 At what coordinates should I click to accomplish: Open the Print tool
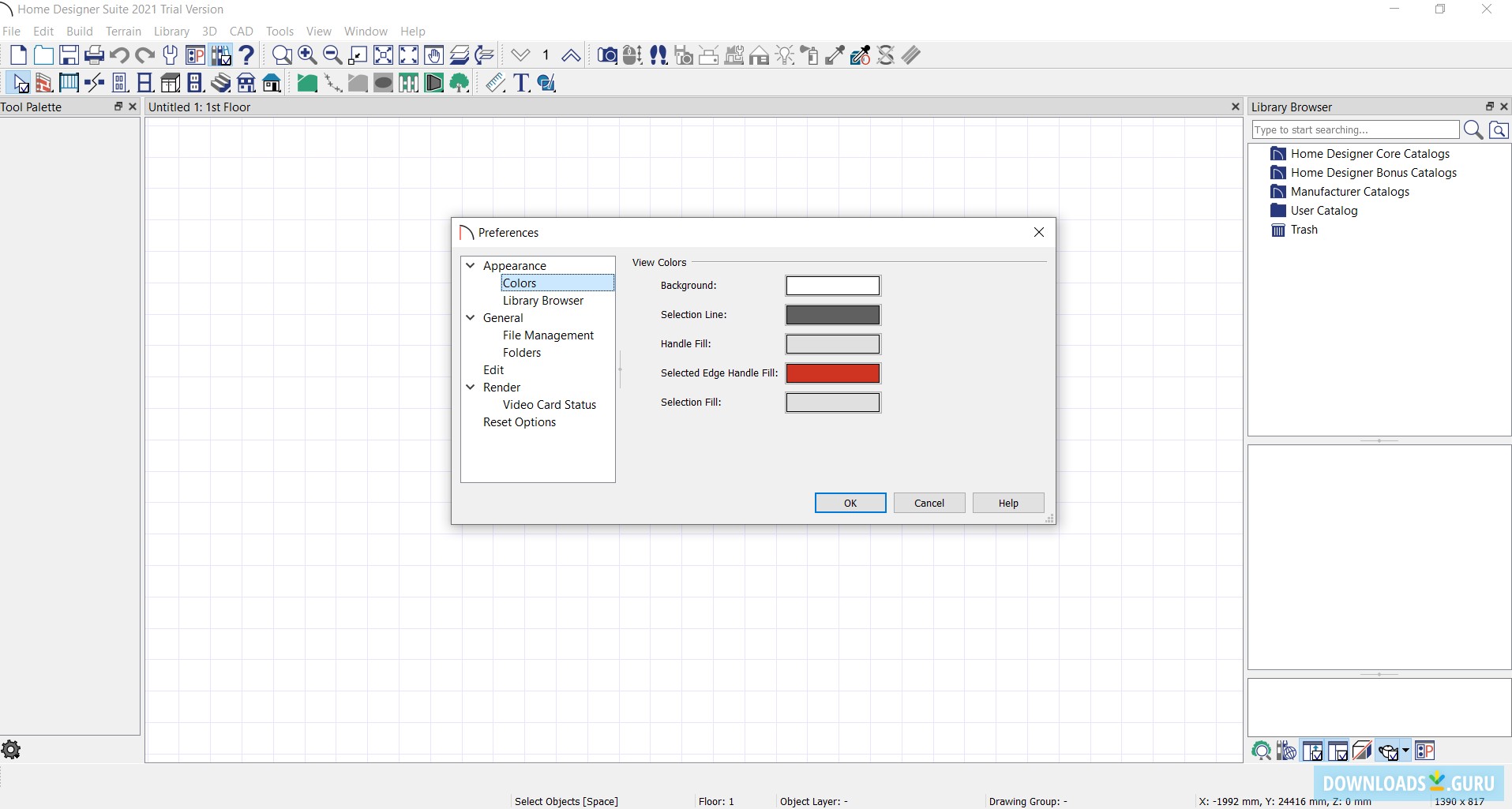coord(94,55)
